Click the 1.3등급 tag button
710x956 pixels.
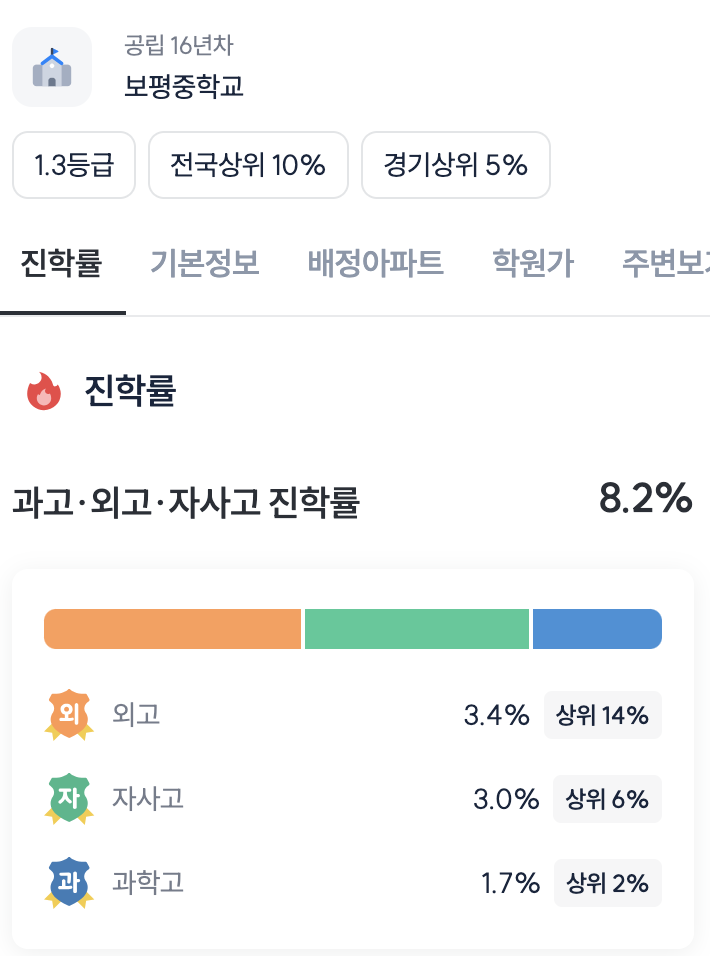tap(74, 165)
